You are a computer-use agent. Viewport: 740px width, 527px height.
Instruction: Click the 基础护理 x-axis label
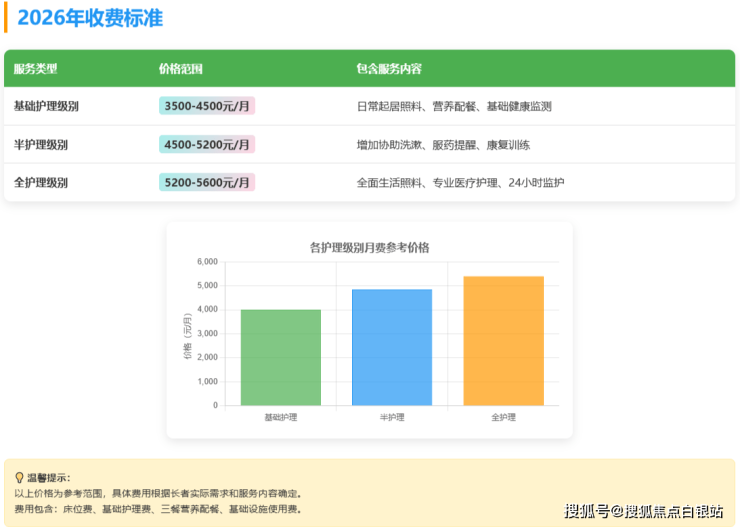281,417
